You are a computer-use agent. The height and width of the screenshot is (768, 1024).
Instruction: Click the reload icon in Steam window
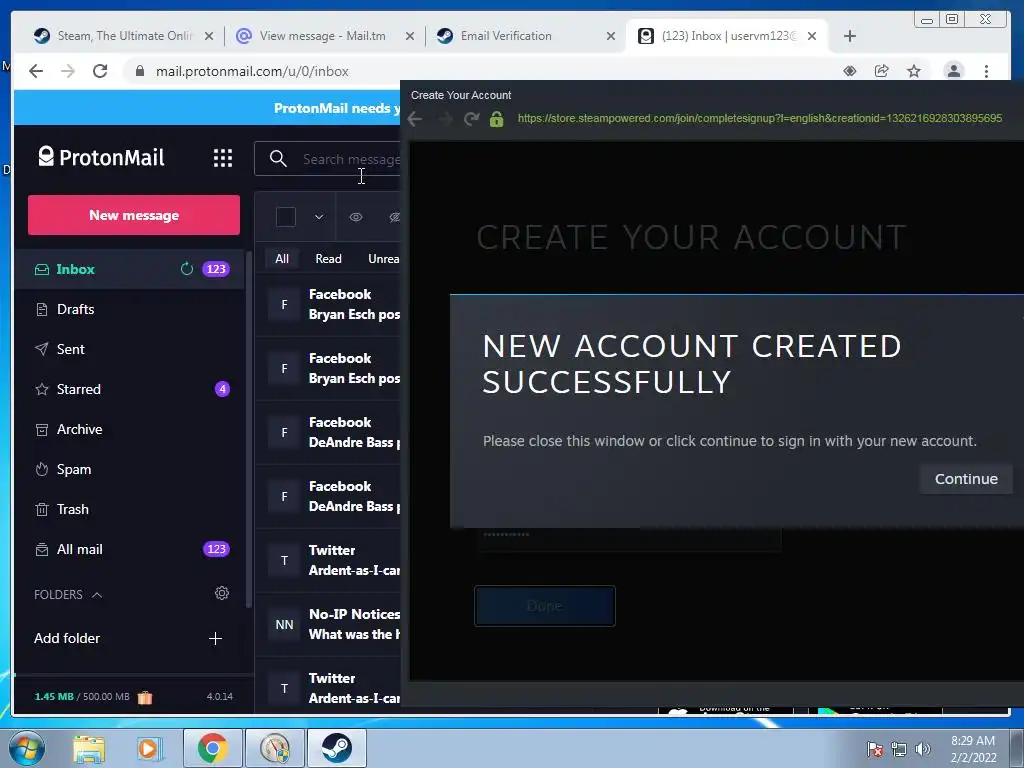(x=471, y=119)
